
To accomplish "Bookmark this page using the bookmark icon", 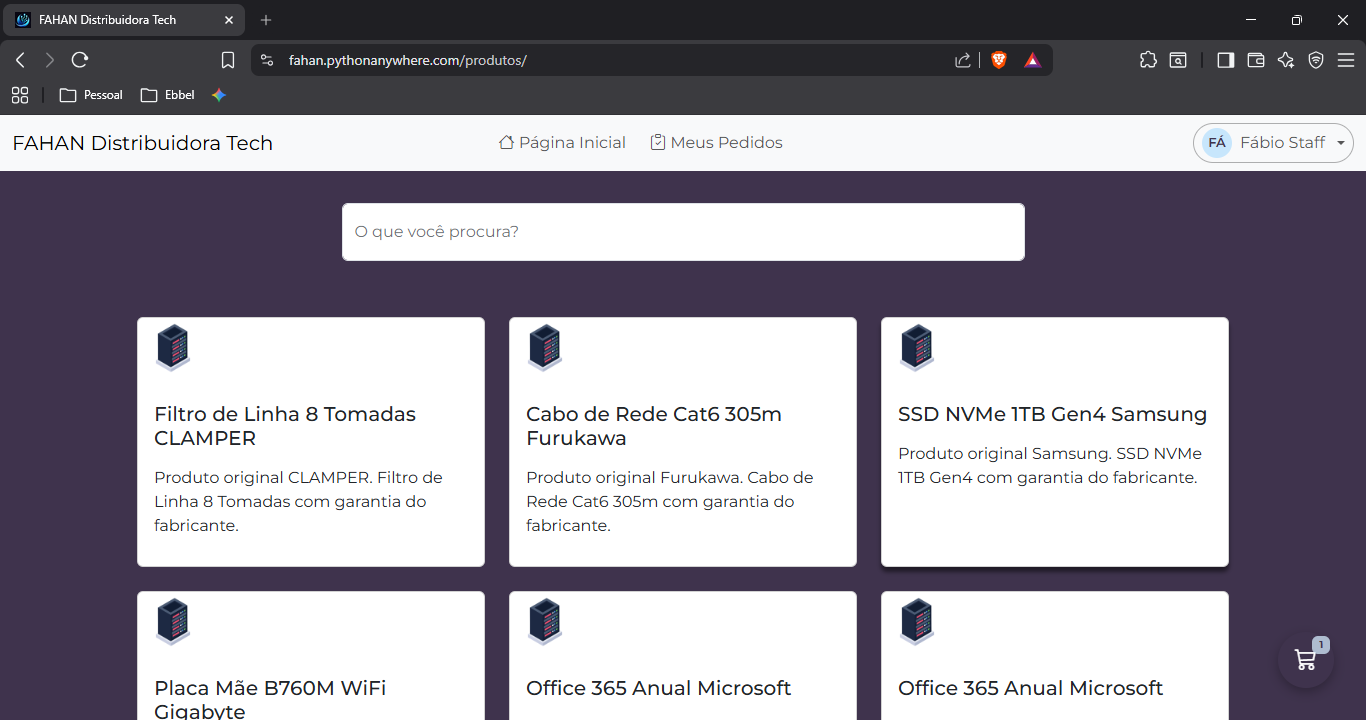I will 228,60.
